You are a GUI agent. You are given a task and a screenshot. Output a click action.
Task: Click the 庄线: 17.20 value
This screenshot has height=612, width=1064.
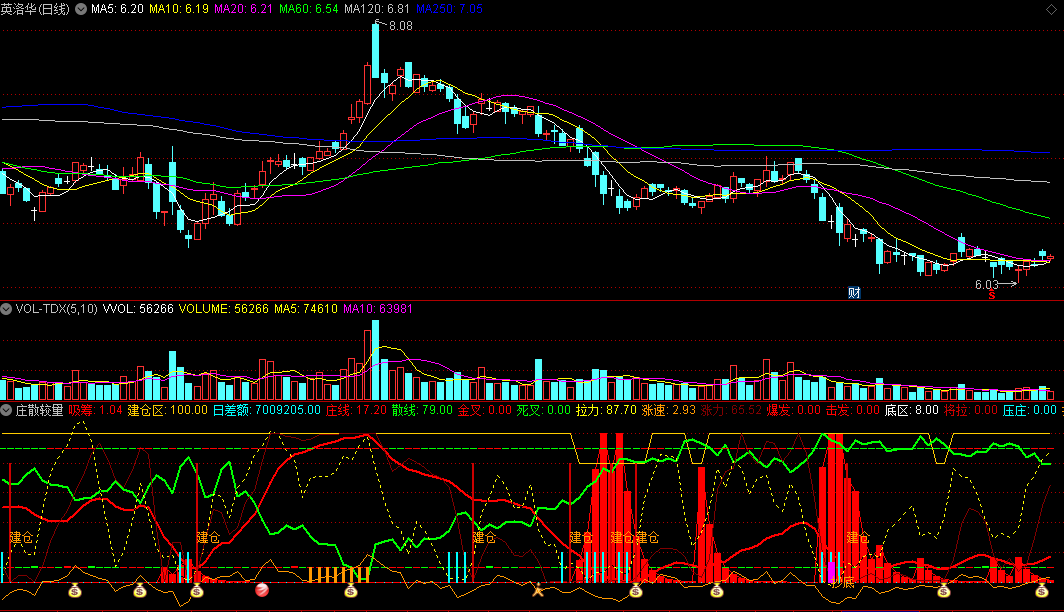click(356, 410)
